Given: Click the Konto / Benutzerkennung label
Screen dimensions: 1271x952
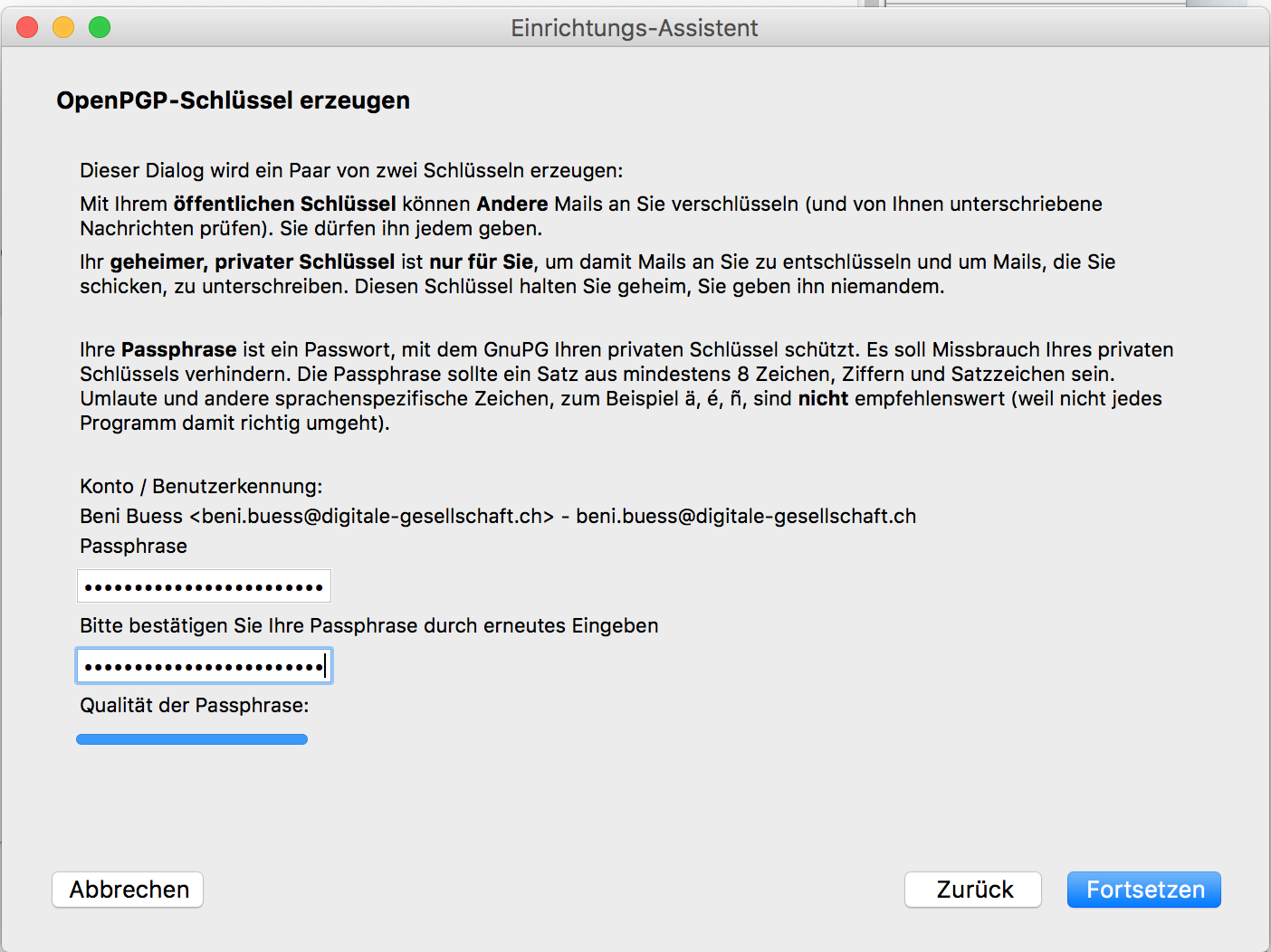Looking at the screenshot, I should point(201,486).
